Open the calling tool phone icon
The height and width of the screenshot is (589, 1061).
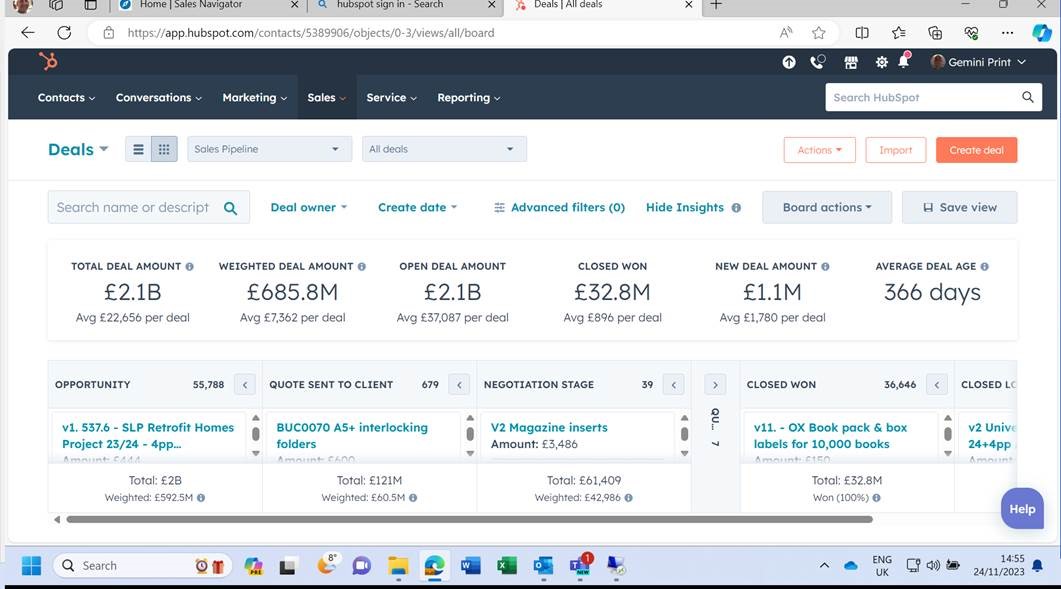(818, 62)
